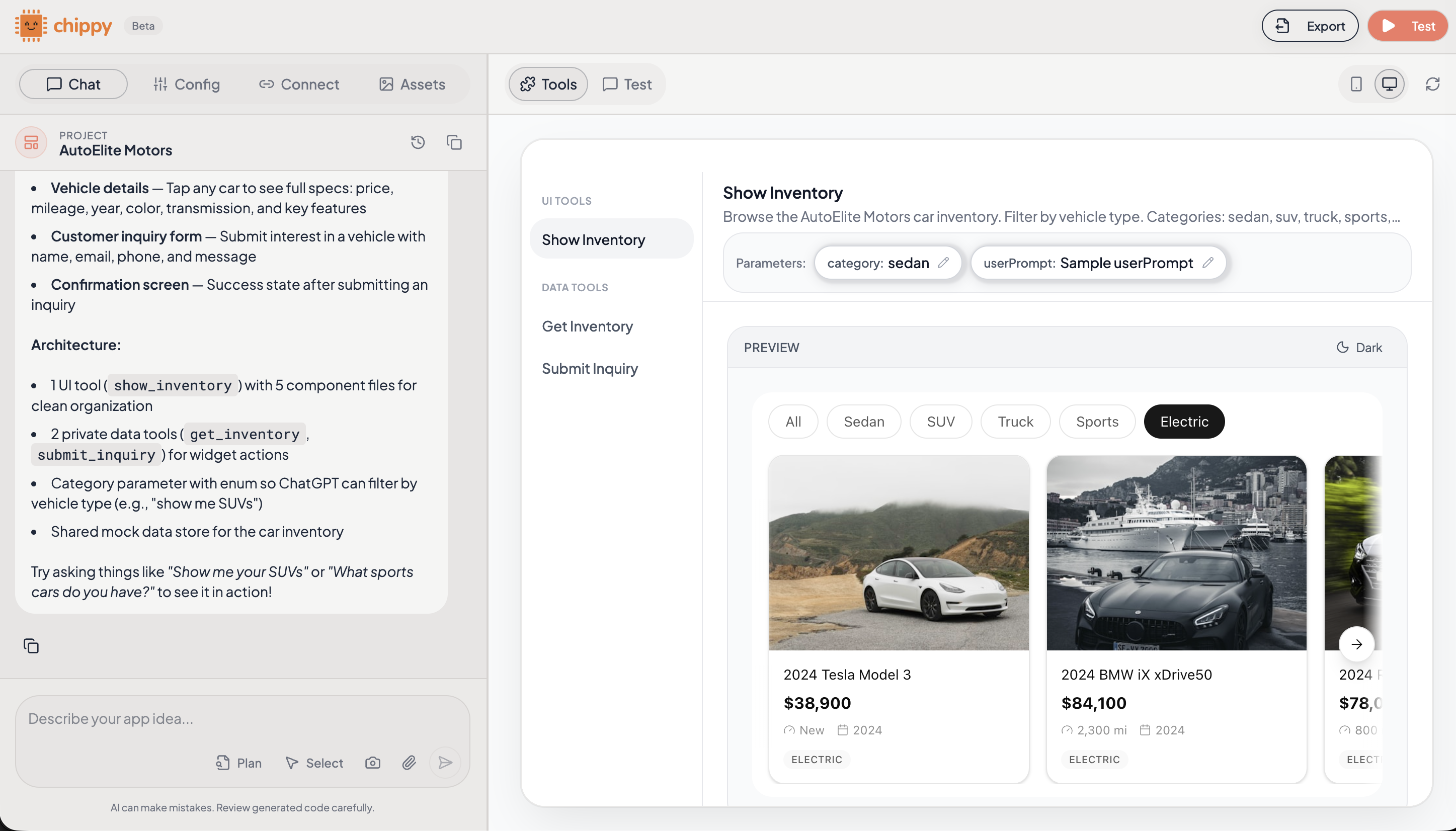Click the Plan button
Image resolution: width=1456 pixels, height=831 pixels.
pos(238,763)
